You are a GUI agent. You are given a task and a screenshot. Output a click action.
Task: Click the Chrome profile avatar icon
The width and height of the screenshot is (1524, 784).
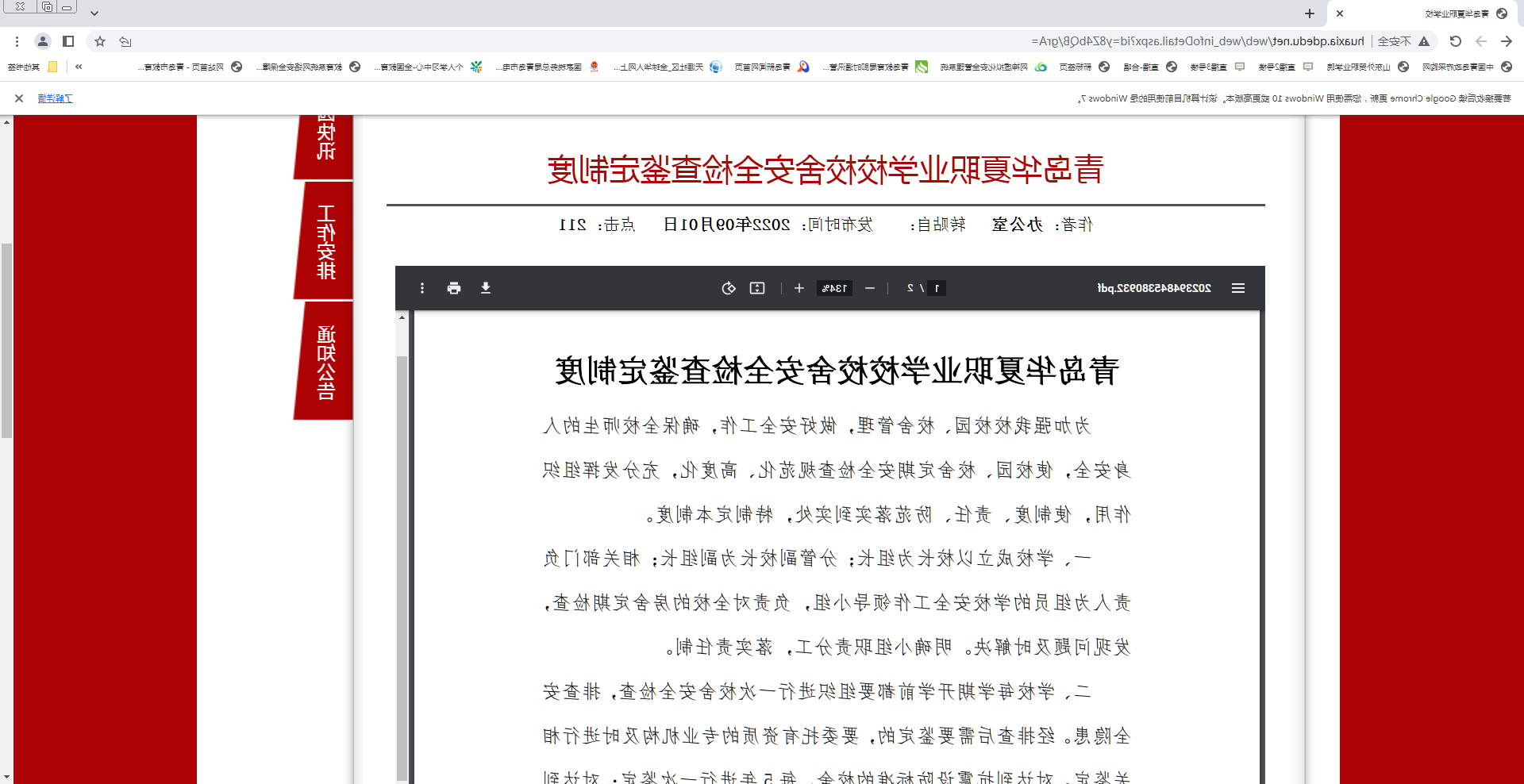(43, 41)
